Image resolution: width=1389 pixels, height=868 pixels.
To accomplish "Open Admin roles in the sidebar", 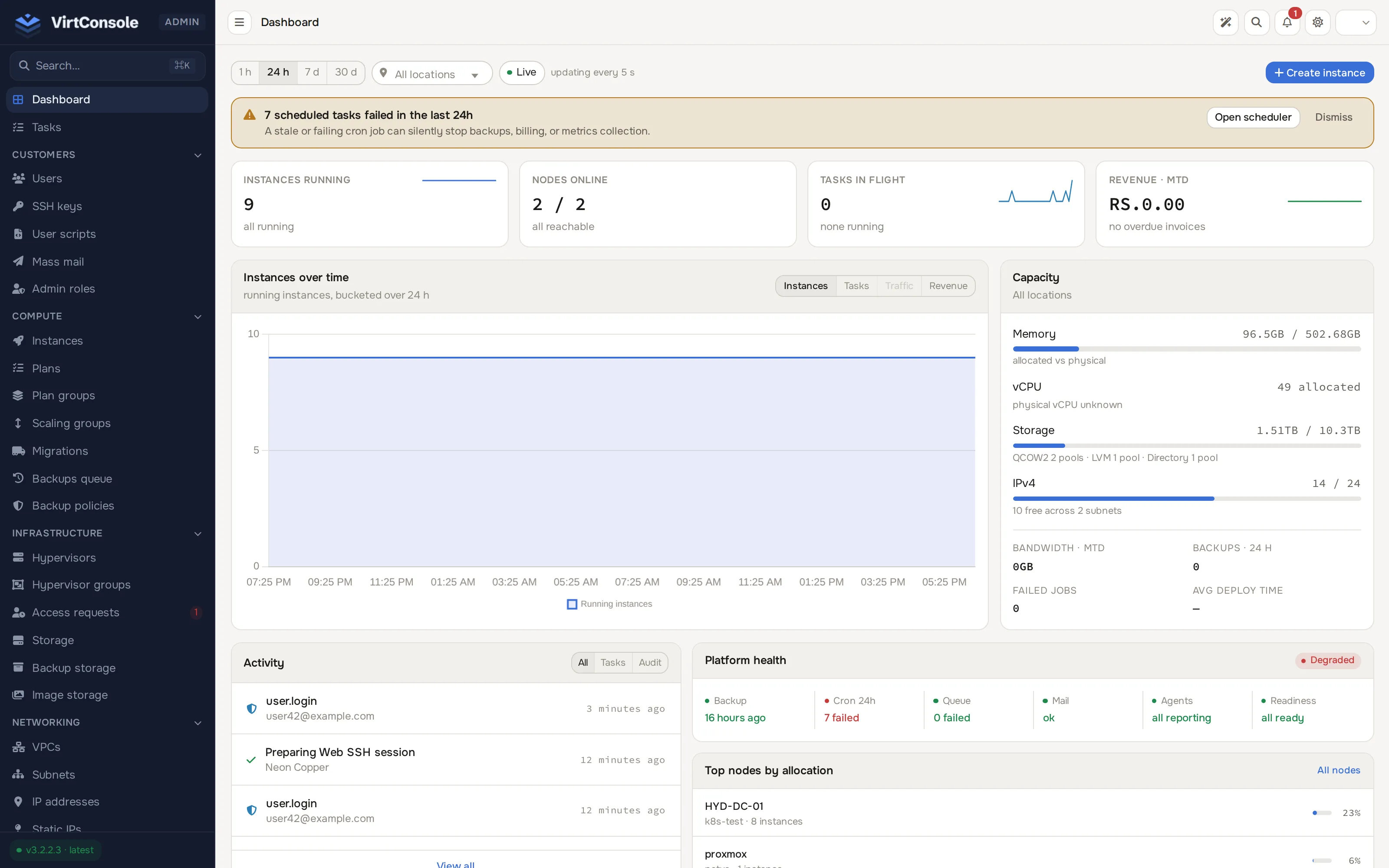I will [107, 289].
